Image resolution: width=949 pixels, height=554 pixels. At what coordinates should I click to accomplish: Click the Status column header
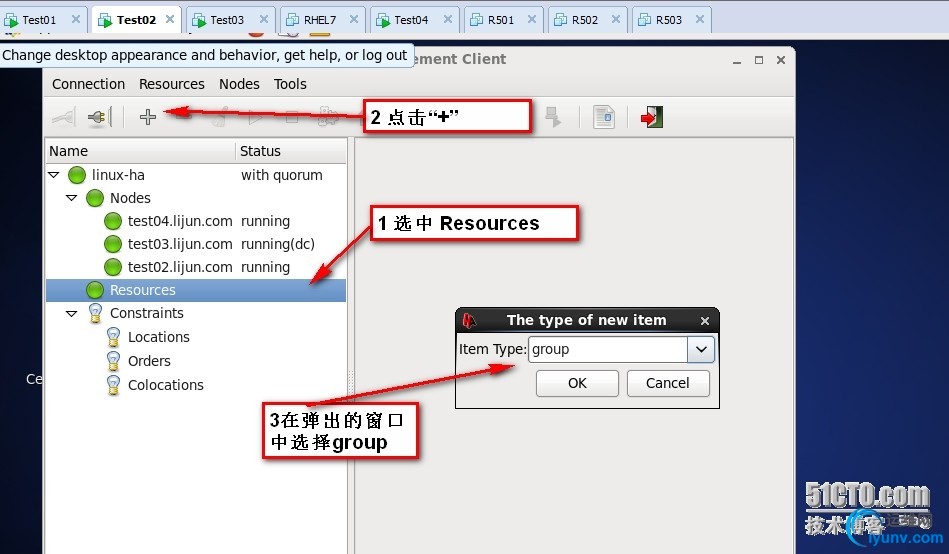[291, 151]
